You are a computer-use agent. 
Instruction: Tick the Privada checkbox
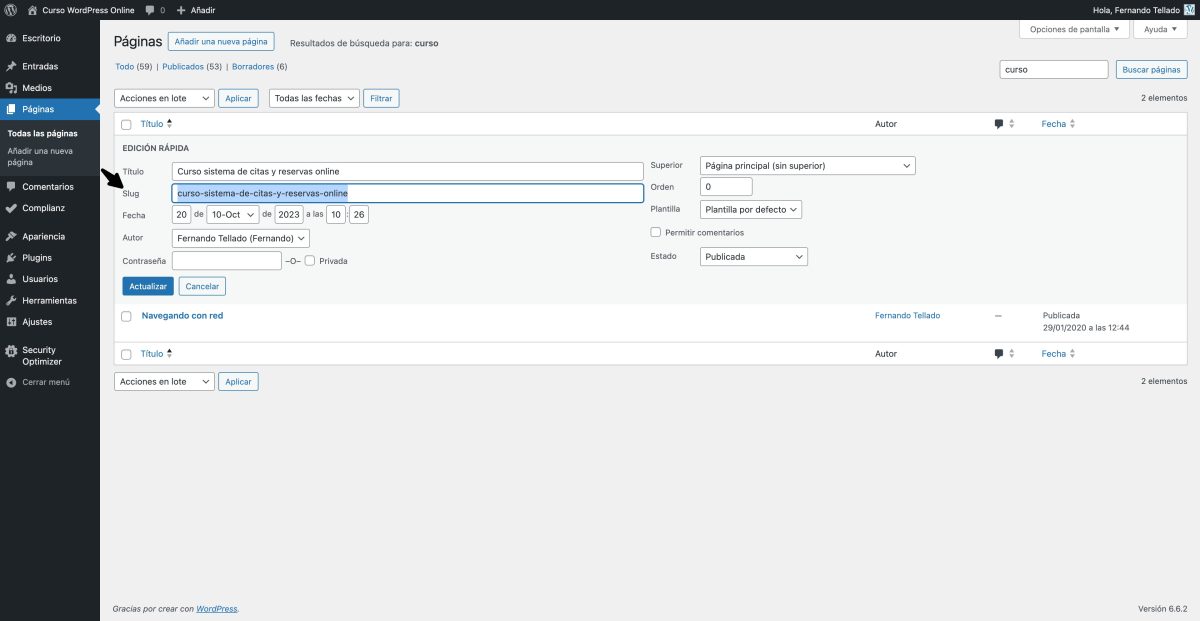click(x=310, y=261)
